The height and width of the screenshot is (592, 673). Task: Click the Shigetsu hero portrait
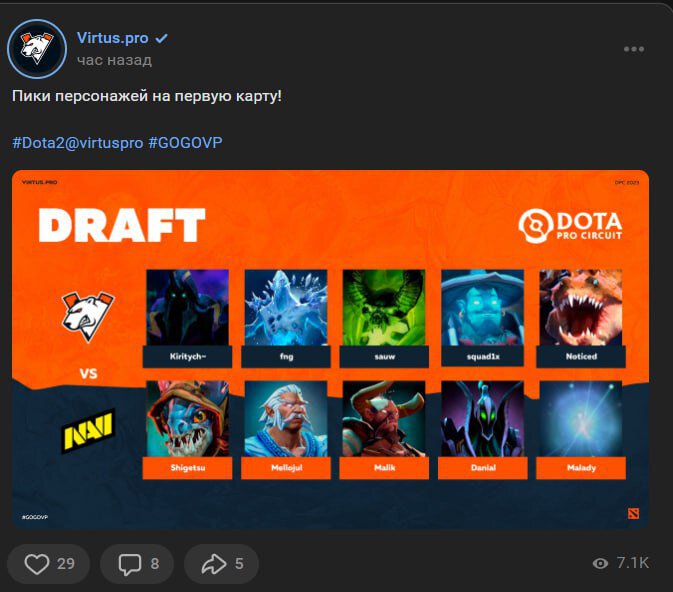tap(188, 419)
